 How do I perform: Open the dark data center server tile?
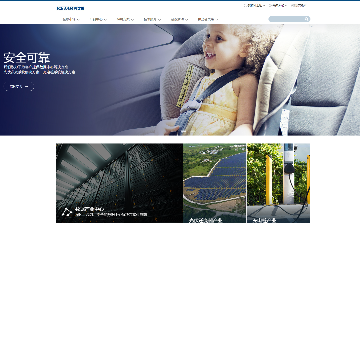(119, 183)
